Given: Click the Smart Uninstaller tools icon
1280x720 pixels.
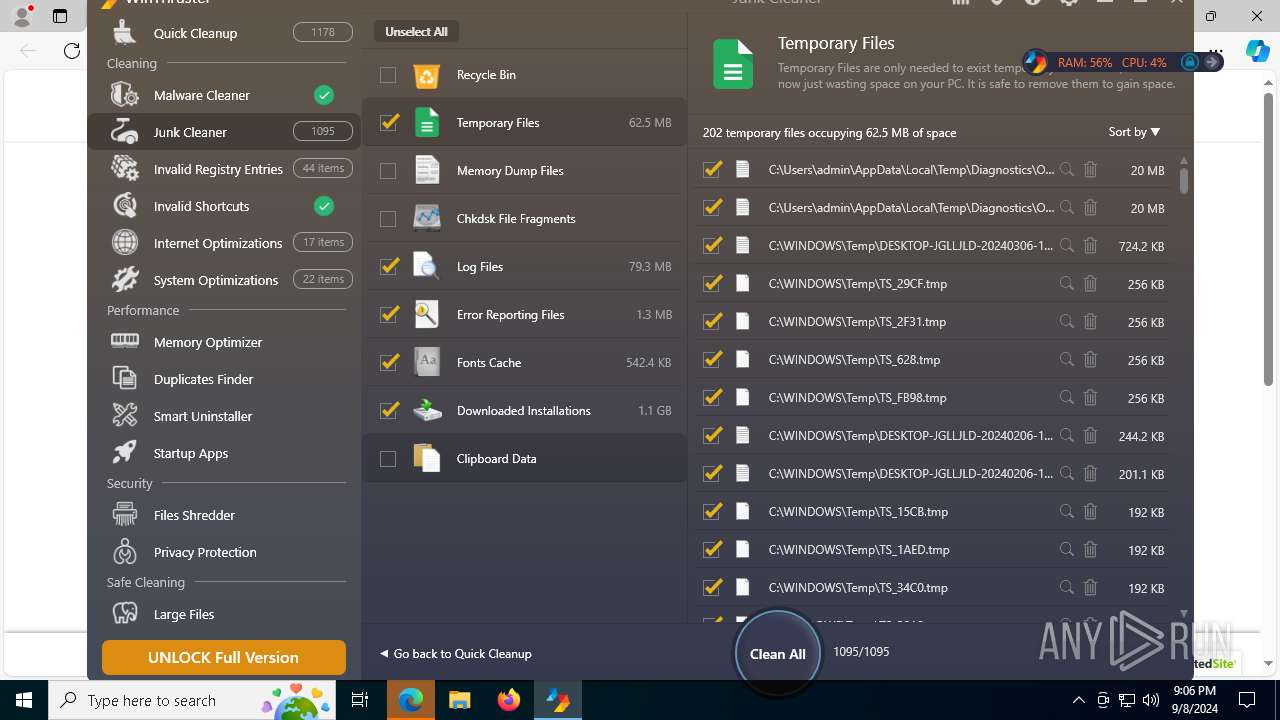Looking at the screenshot, I should click(125, 416).
